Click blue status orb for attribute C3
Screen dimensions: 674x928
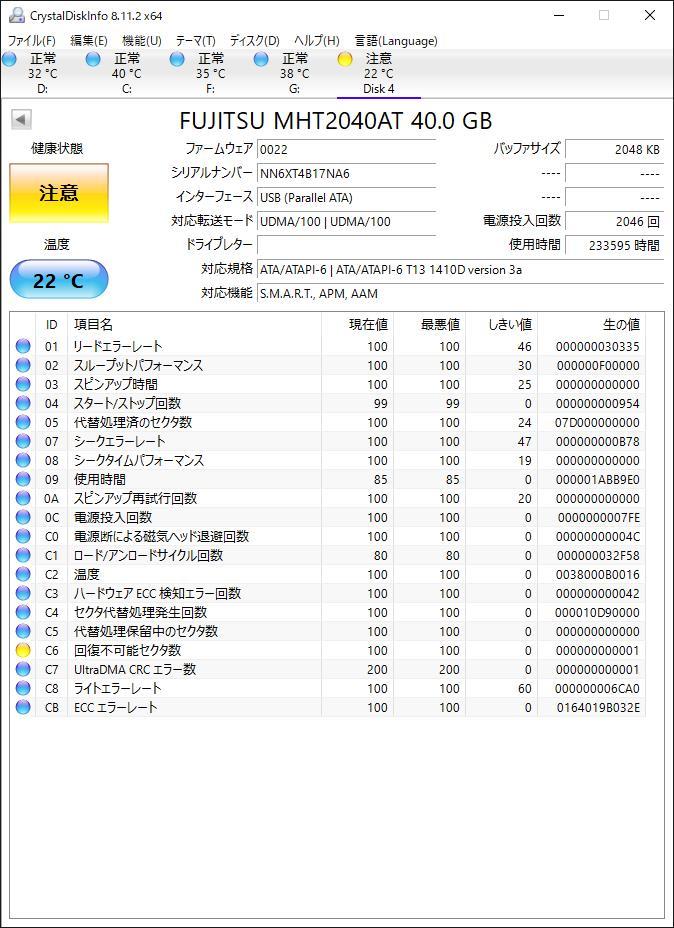[x=23, y=593]
